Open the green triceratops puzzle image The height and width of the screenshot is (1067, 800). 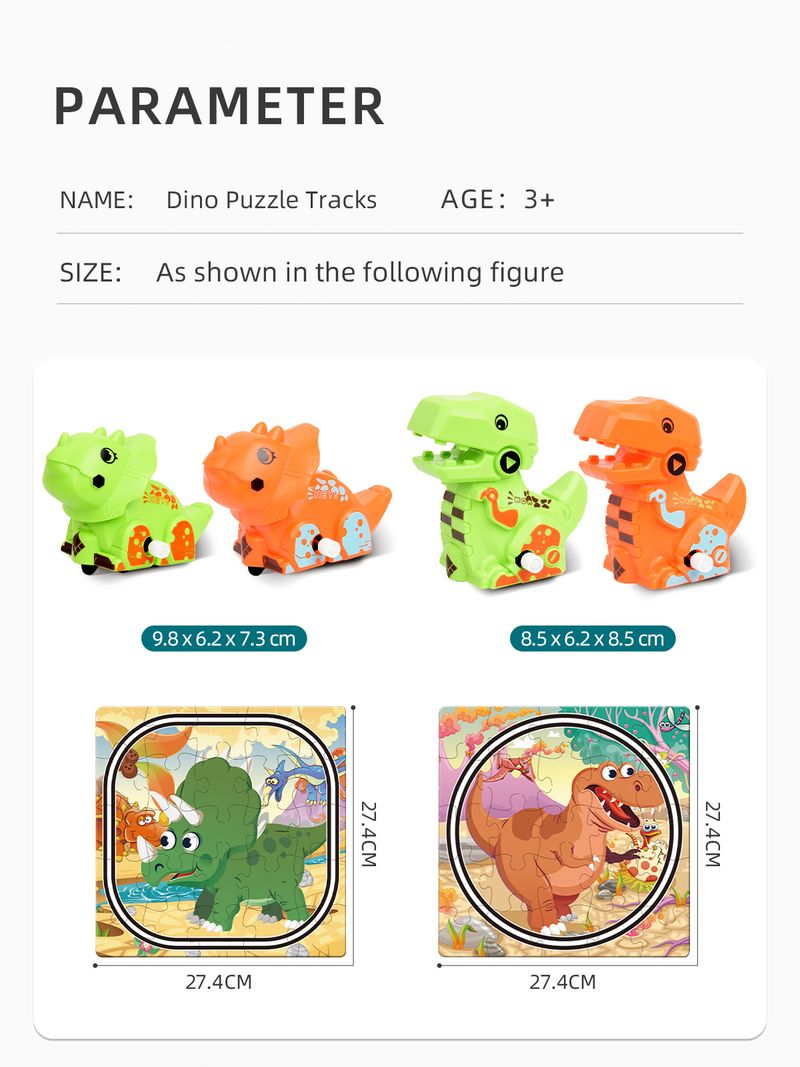coord(220,831)
